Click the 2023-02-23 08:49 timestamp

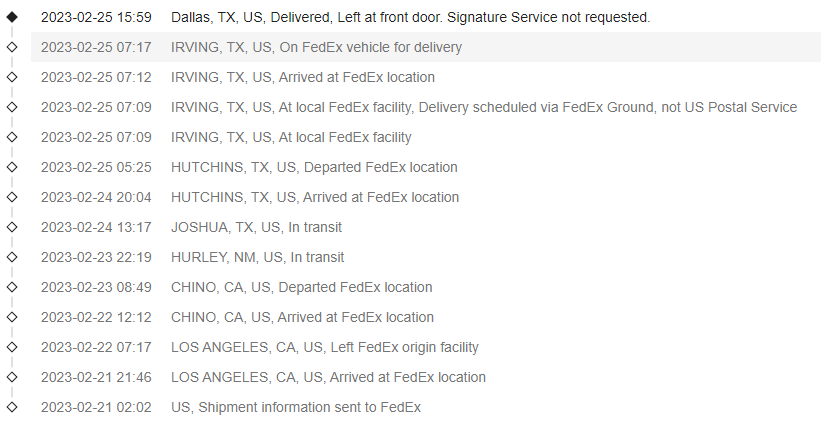pos(96,287)
